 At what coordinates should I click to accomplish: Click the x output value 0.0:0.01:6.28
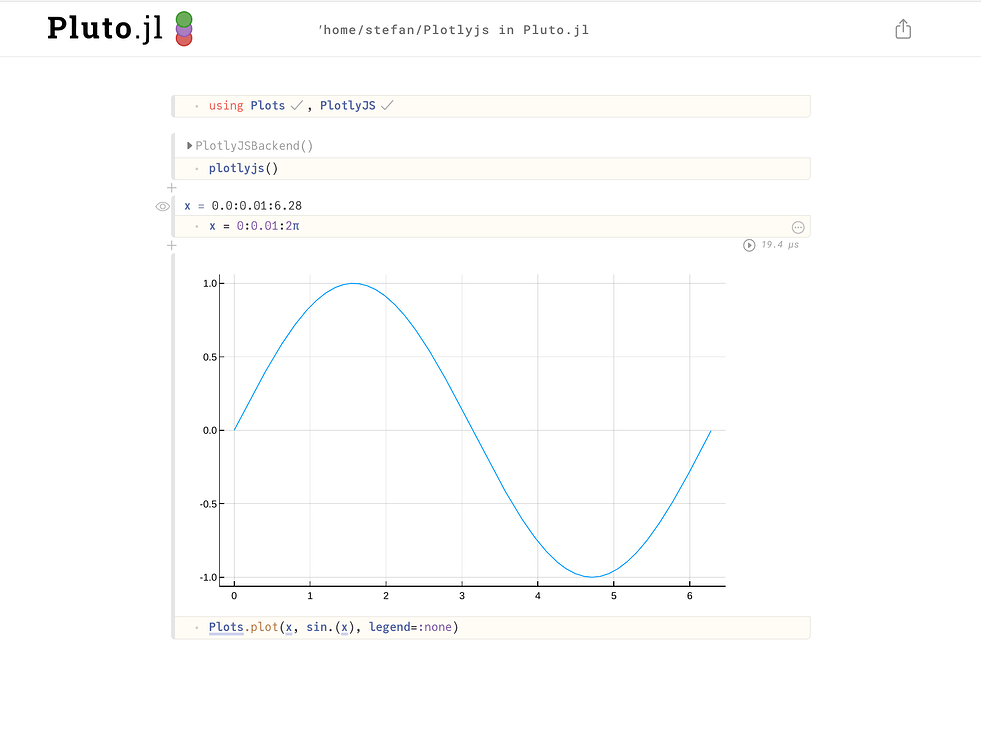coord(256,206)
